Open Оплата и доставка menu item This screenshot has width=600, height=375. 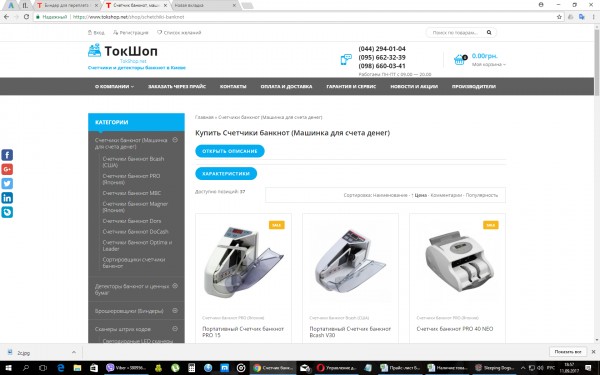coord(286,86)
